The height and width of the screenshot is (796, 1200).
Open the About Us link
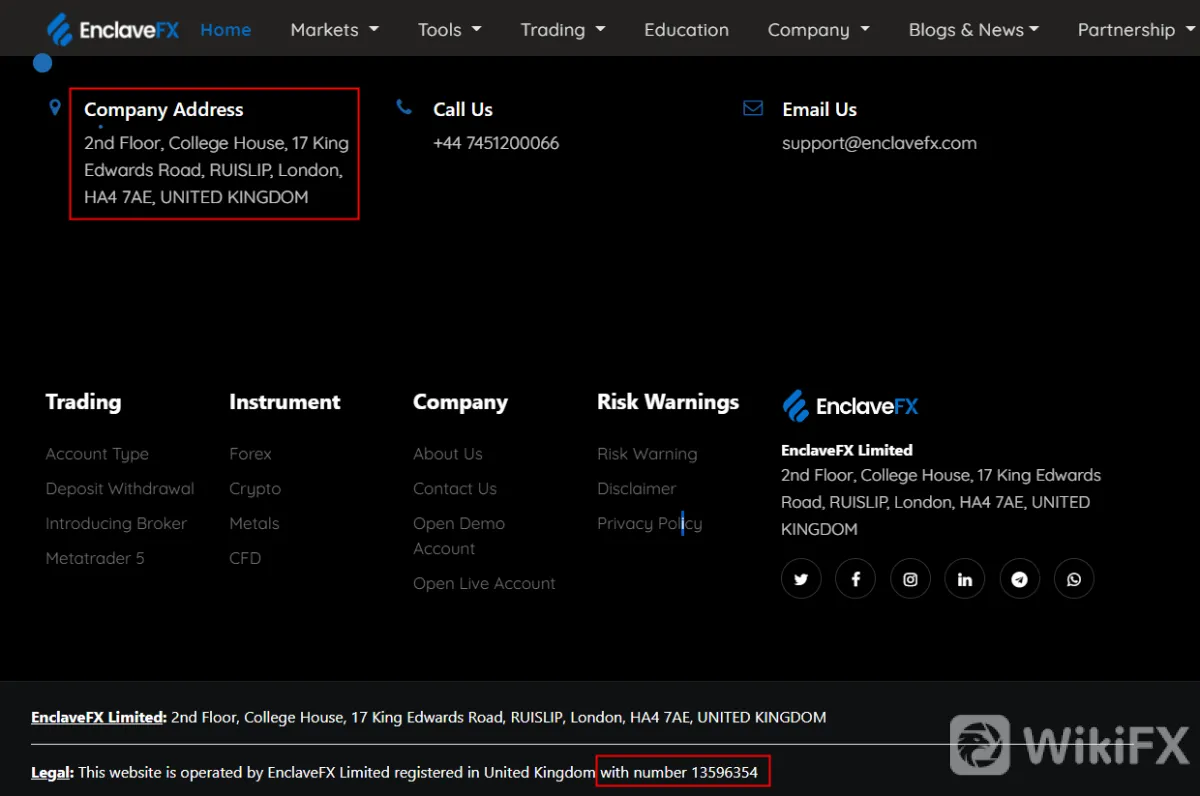tap(448, 454)
